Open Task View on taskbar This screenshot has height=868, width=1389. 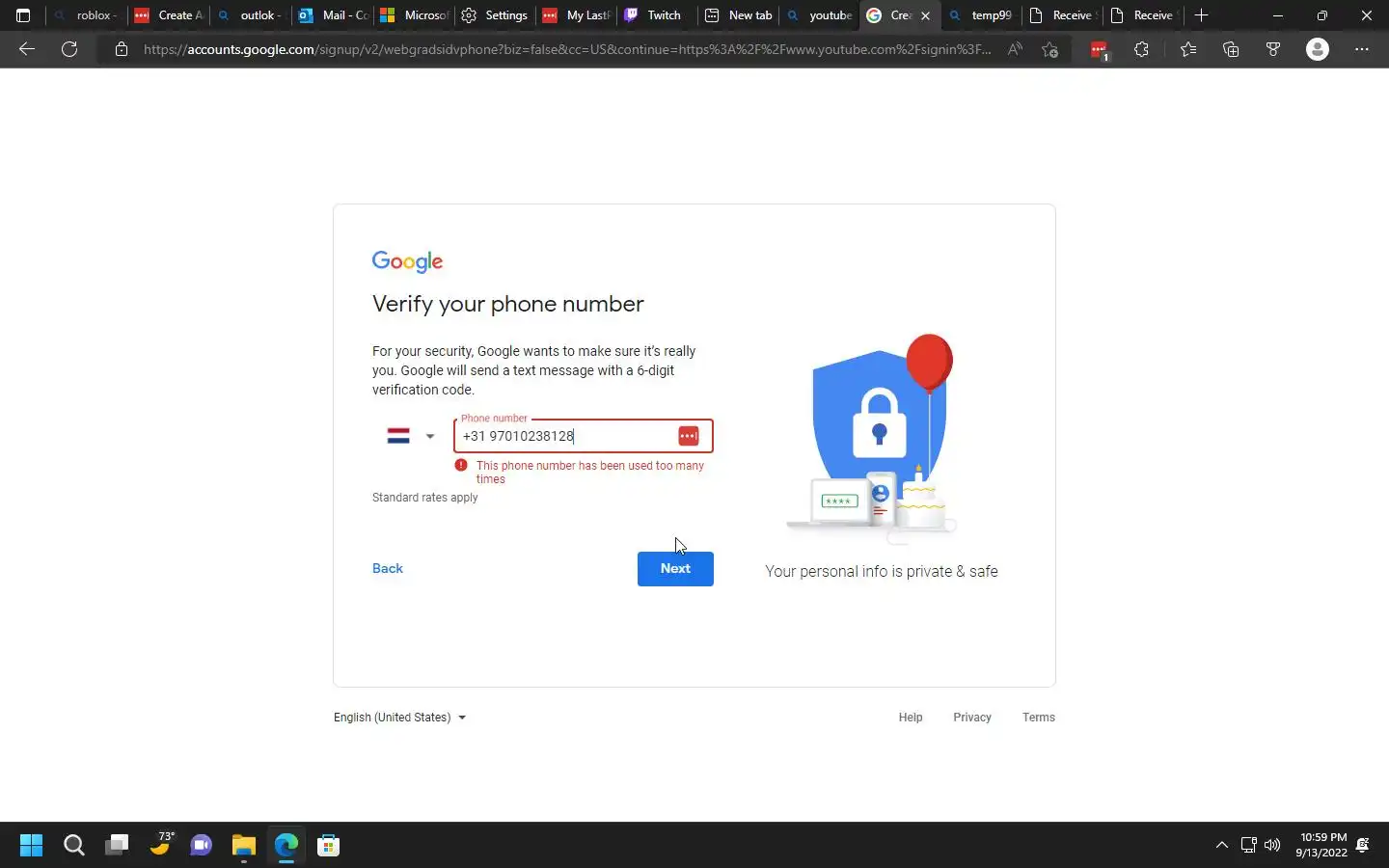117,846
